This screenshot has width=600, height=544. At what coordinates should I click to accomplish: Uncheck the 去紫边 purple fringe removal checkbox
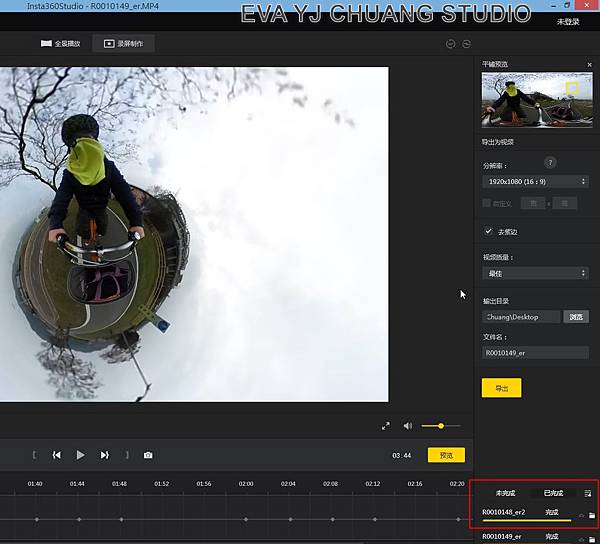[x=488, y=231]
